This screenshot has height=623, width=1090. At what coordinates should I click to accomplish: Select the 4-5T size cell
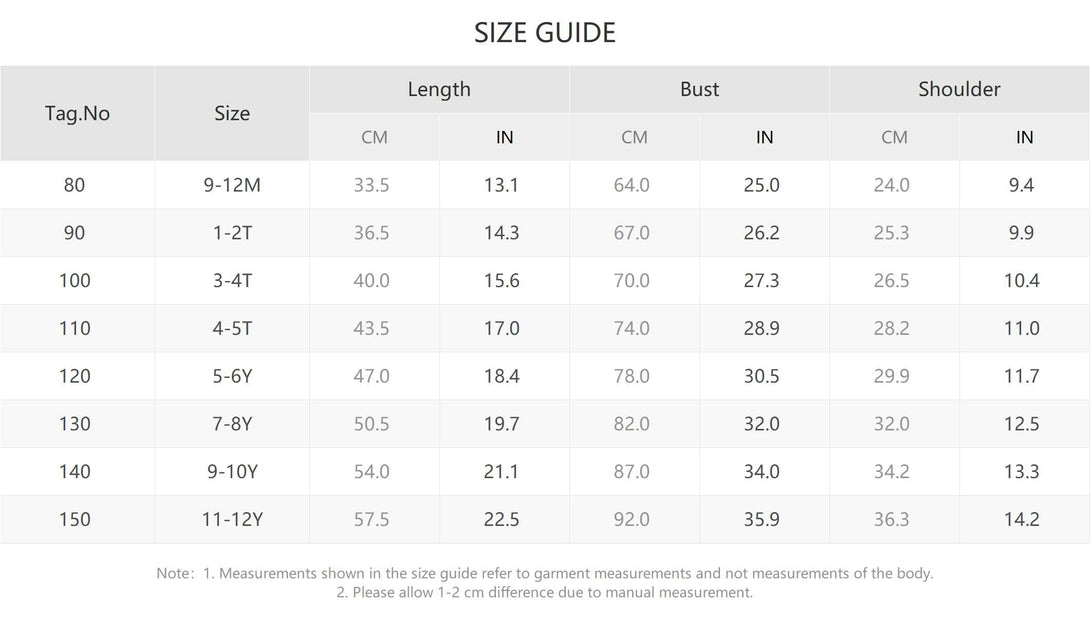point(232,328)
